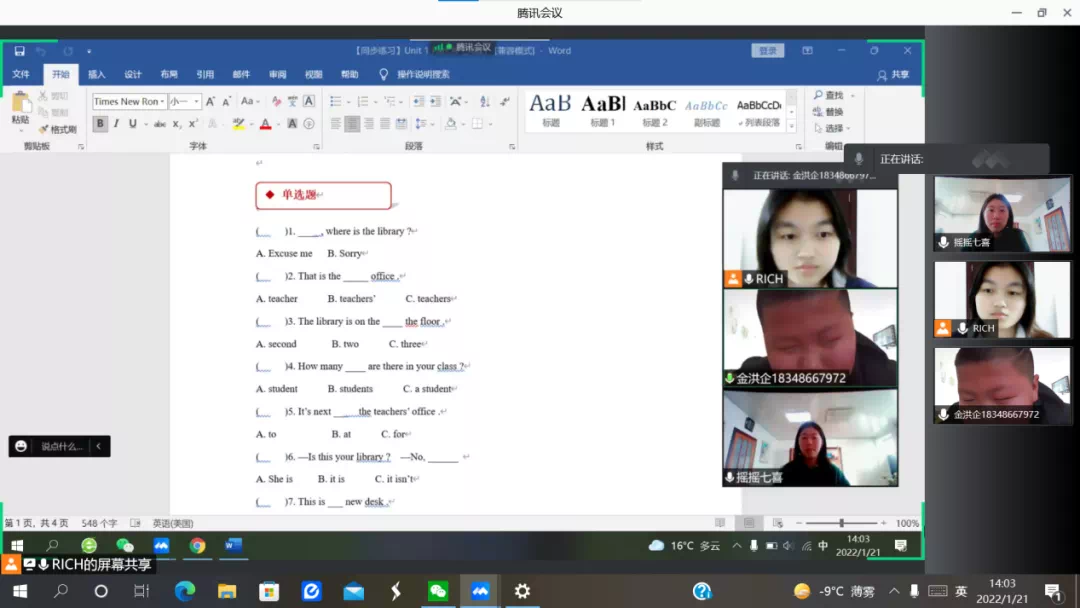Switch to the Layout (布局) tab
This screenshot has height=608, width=1080.
(169, 74)
